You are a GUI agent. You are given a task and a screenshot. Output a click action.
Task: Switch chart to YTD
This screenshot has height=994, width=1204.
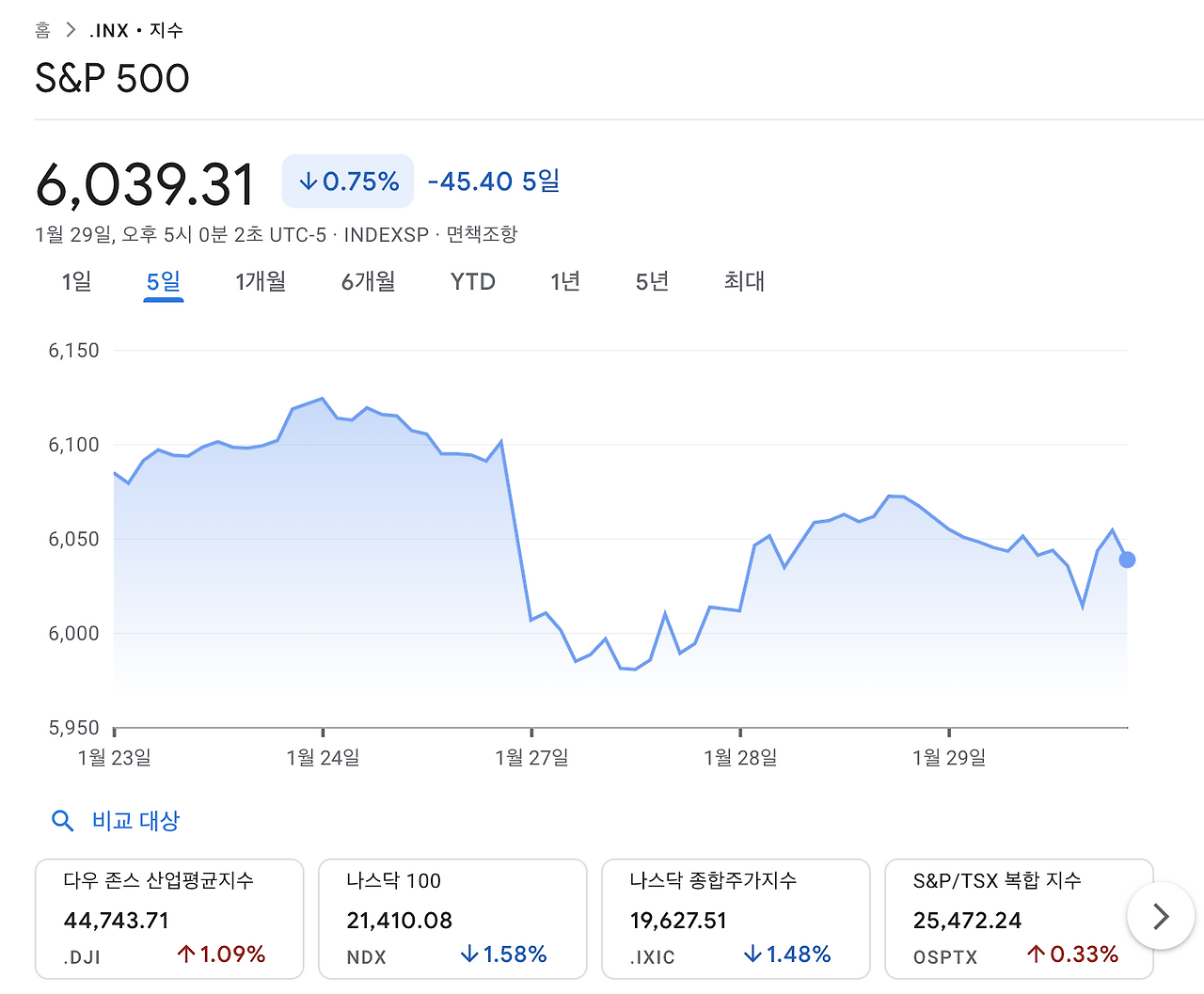(472, 281)
